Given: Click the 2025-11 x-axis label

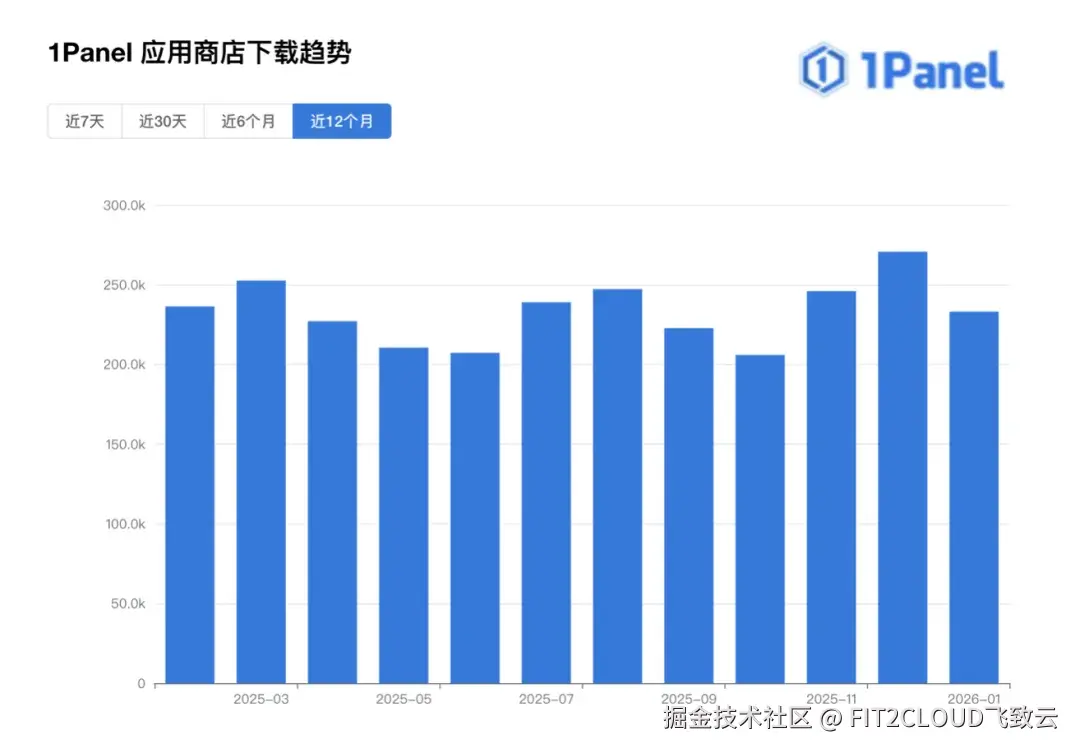Looking at the screenshot, I should [x=831, y=699].
